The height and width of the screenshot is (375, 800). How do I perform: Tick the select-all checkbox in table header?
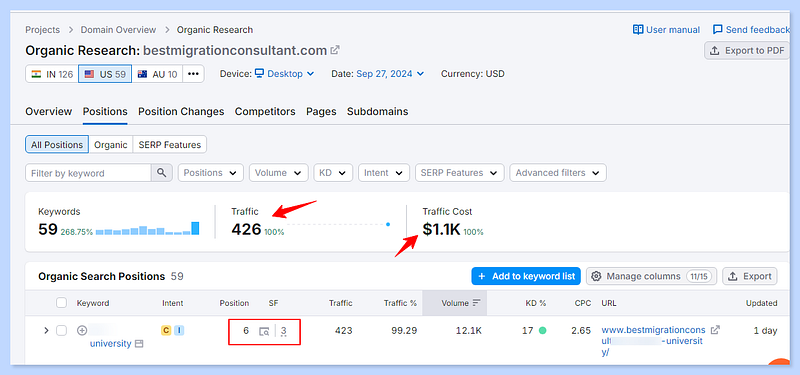(x=61, y=303)
